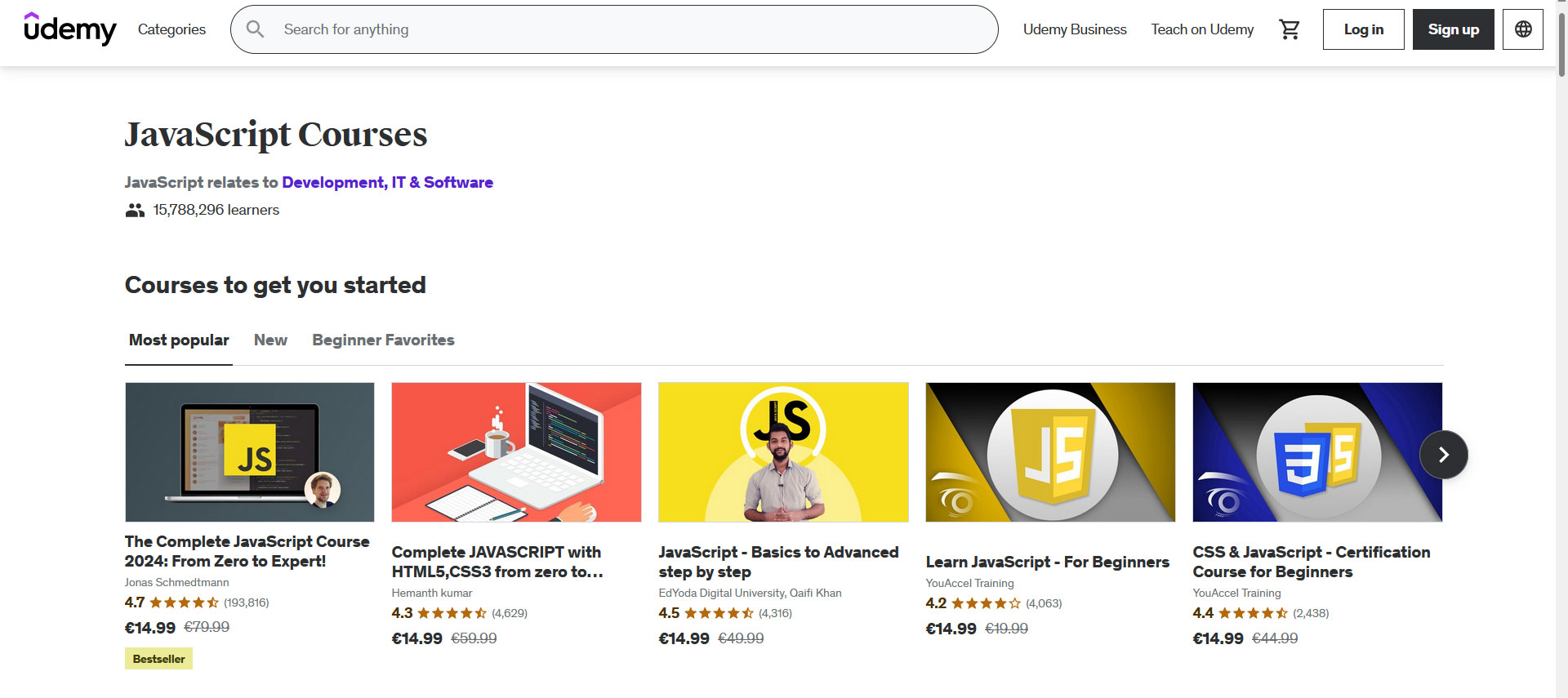Image resolution: width=1568 pixels, height=698 pixels.
Task: Click the Udemy logo
Action: [x=70, y=29]
